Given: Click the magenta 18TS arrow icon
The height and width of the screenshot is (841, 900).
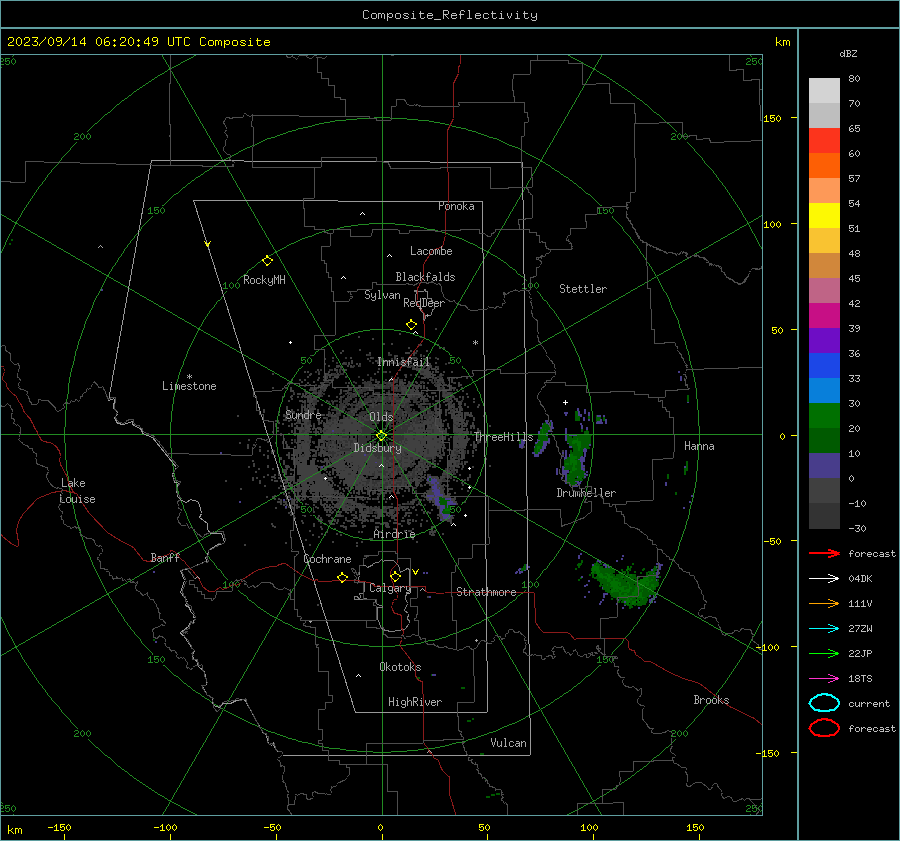Looking at the screenshot, I should tap(824, 679).
